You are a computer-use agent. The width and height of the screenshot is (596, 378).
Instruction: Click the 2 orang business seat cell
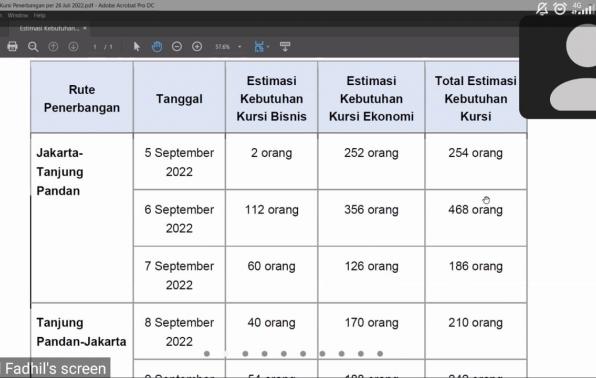coord(271,162)
